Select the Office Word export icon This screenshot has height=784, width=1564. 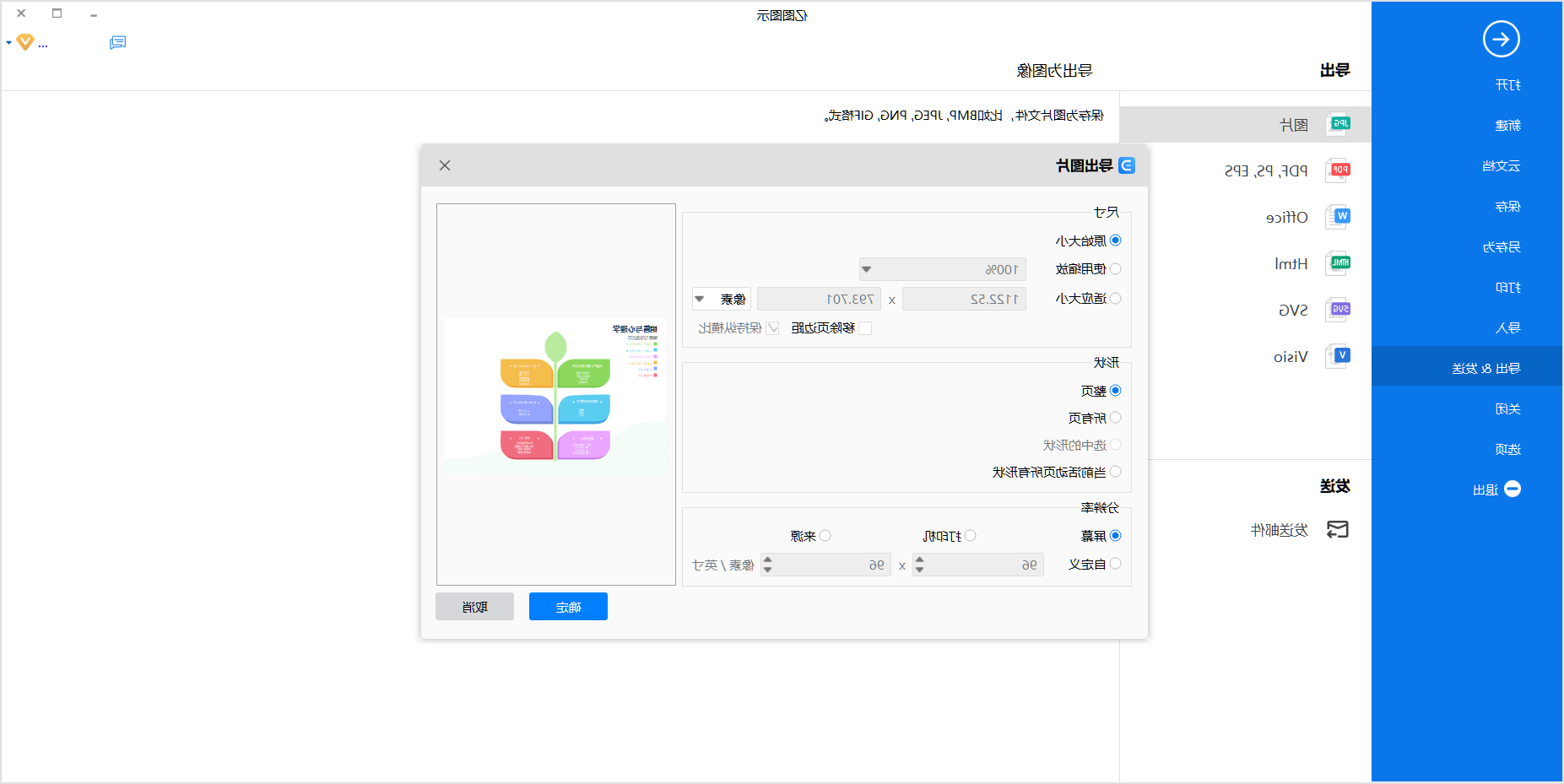[x=1338, y=217]
